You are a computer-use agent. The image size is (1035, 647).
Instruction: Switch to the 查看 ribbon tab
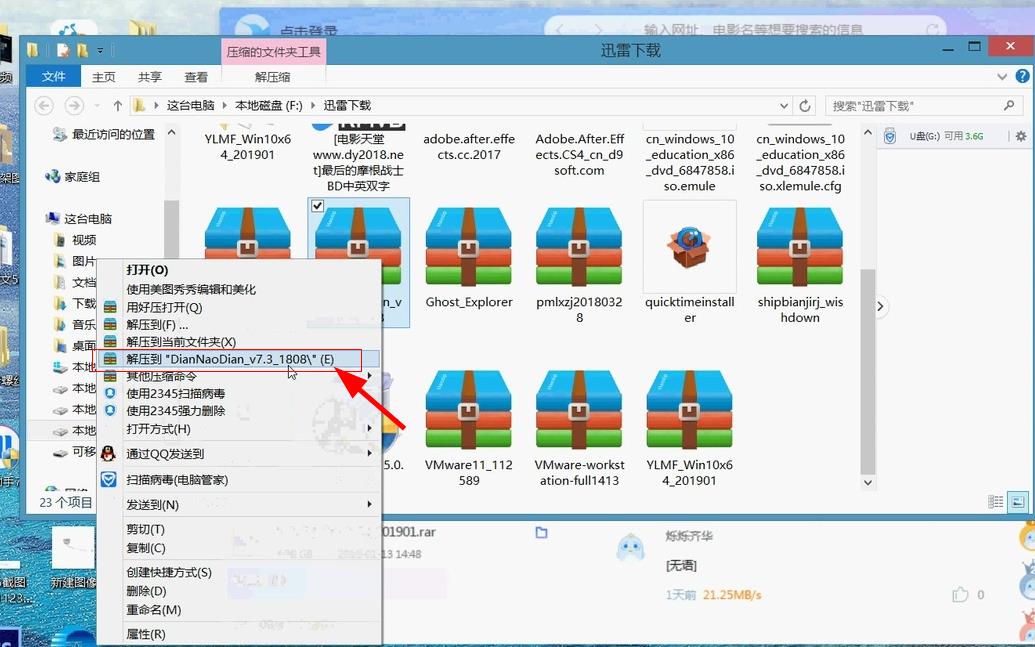tap(196, 76)
